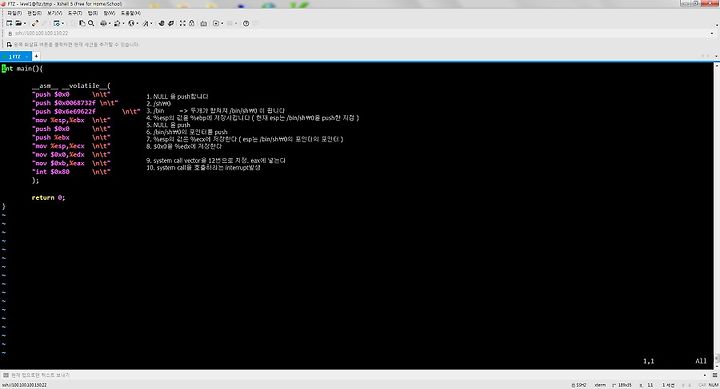Screen dimensions: 720x389
Task: Expand the color scheme dropdown arrow
Action: tap(124, 23)
